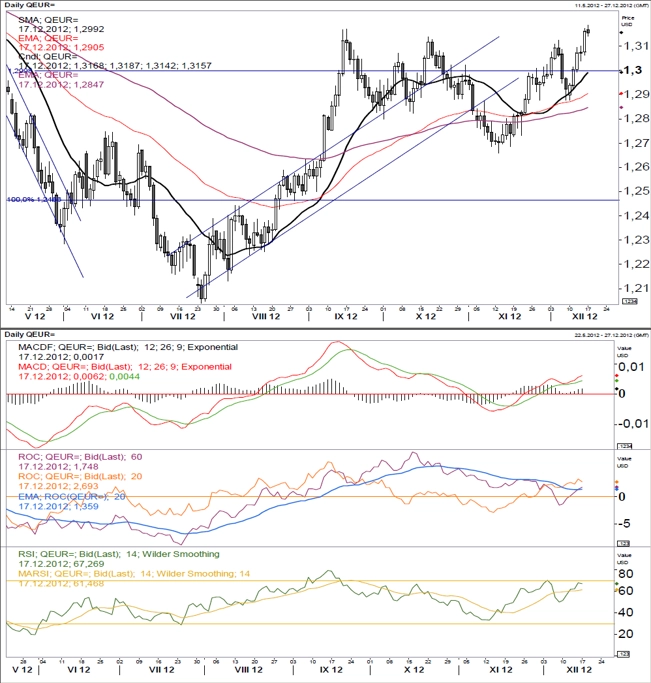Click the bold 1,3 level on the price axis
The height and width of the screenshot is (683, 651).
point(633,70)
